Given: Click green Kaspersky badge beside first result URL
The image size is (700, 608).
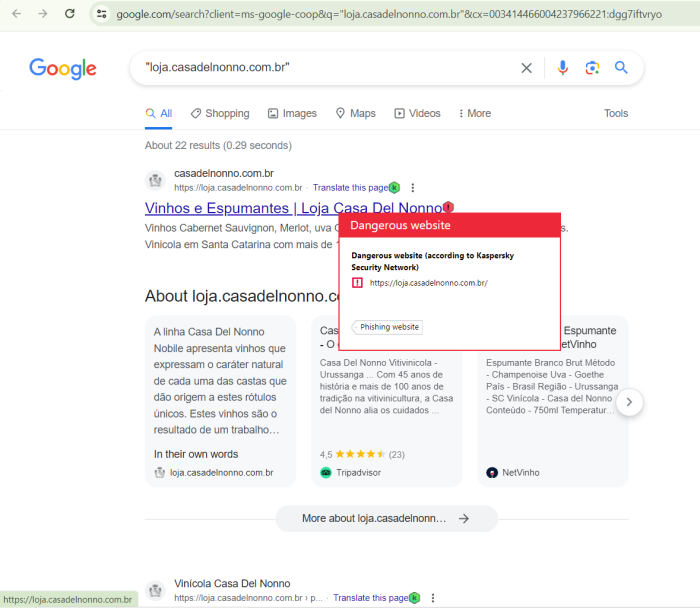Looking at the screenshot, I should pyautogui.click(x=395, y=187).
